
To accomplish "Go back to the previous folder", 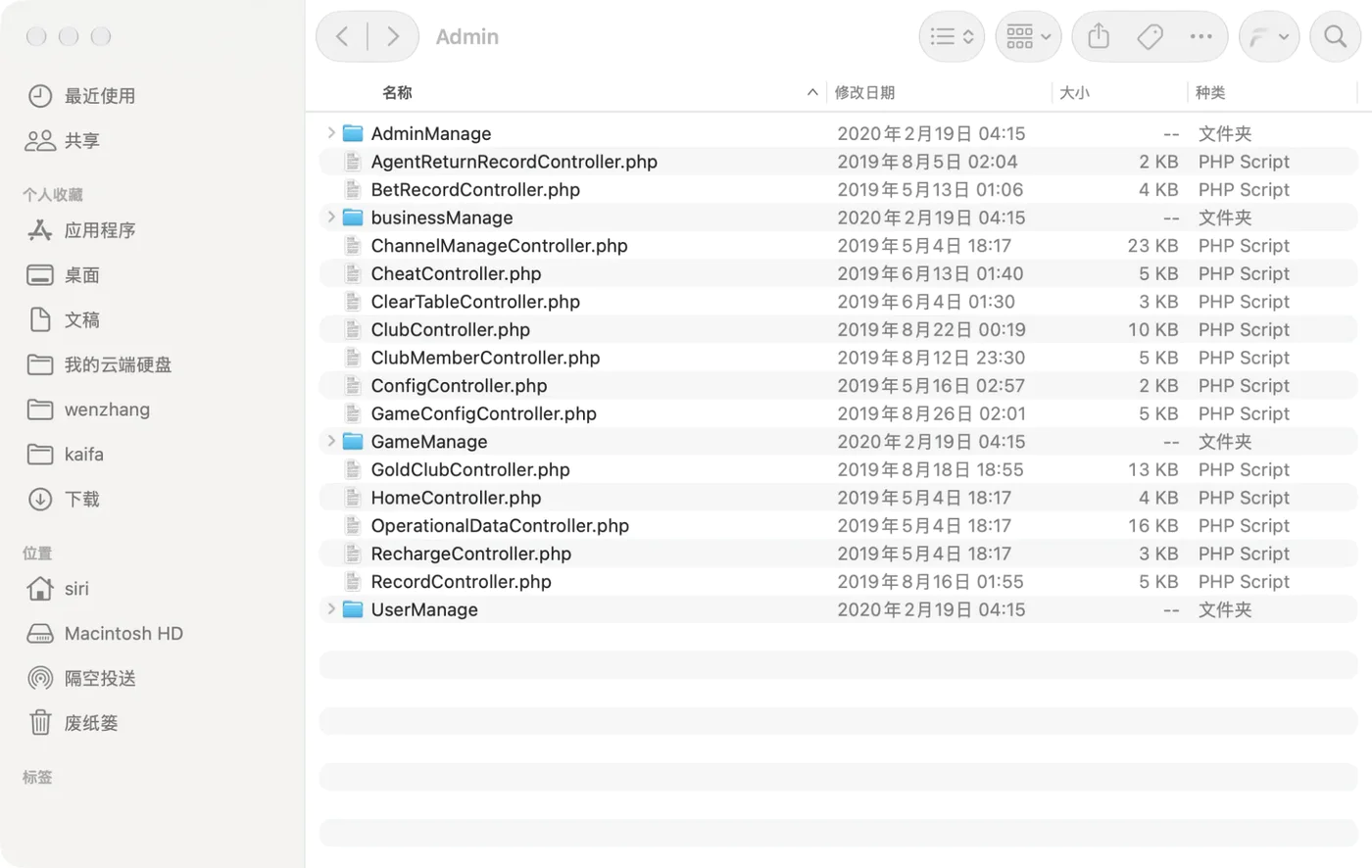I will point(342,37).
